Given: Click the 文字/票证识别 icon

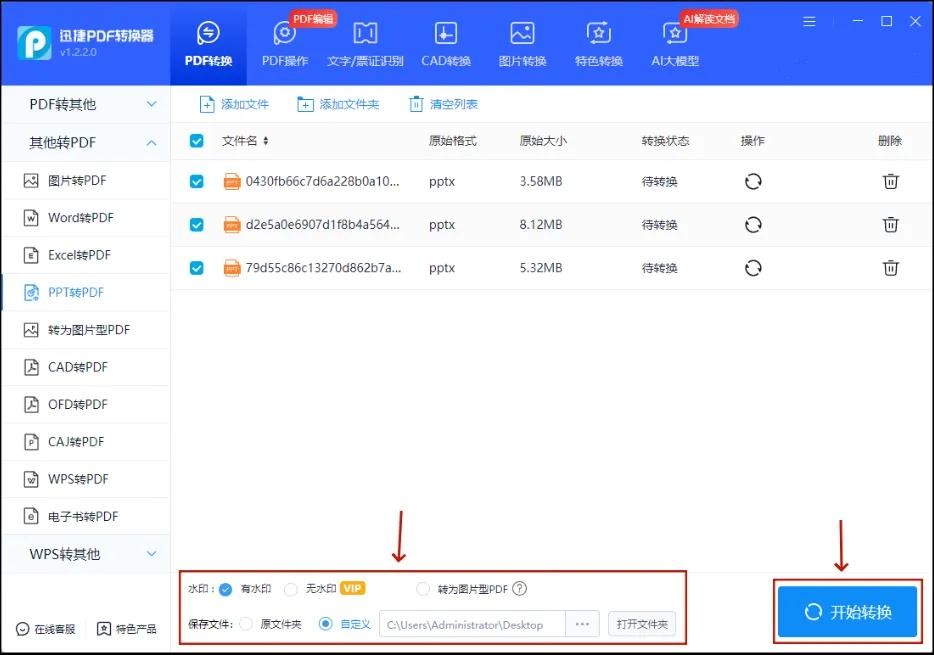Looking at the screenshot, I should coord(365,35).
